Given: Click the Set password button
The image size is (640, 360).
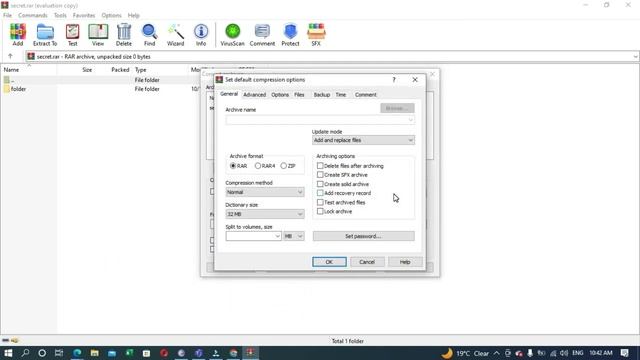Looking at the screenshot, I should [x=363, y=236].
